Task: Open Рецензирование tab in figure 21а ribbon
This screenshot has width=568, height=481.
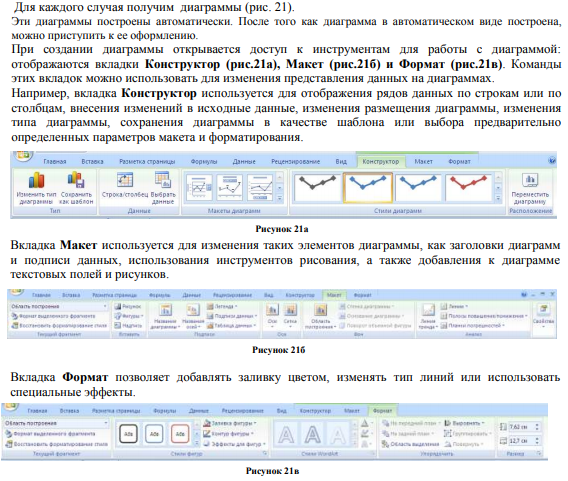Action: (296, 162)
